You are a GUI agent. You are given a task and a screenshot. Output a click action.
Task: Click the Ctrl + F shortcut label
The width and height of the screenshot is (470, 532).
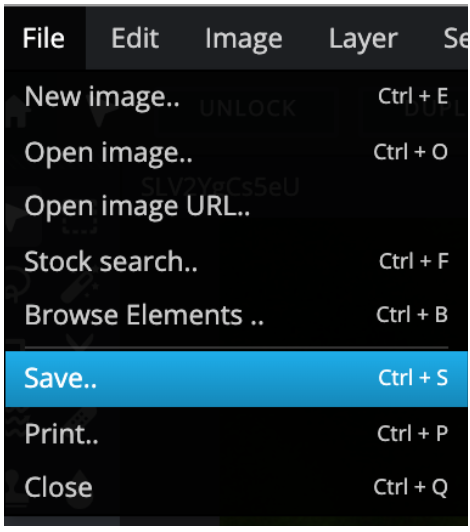414,261
